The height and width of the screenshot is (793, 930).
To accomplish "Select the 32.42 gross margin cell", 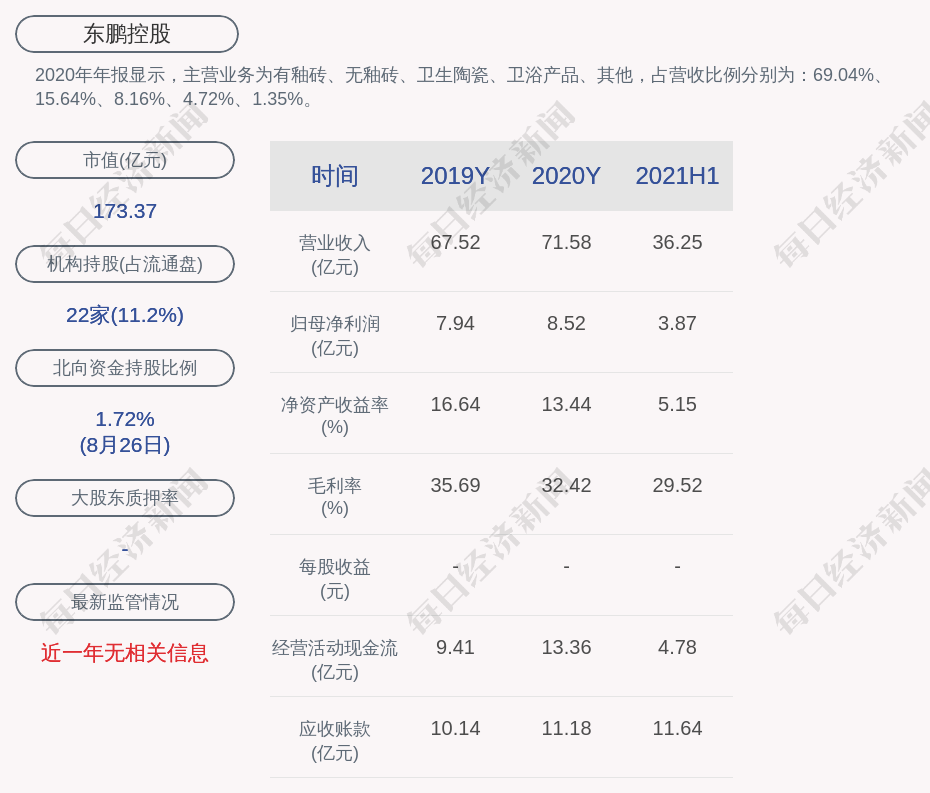I will tap(566, 485).
